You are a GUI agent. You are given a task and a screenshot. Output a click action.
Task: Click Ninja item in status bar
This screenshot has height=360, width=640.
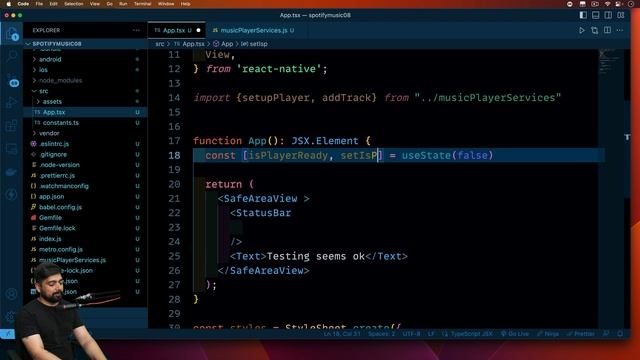548,334
